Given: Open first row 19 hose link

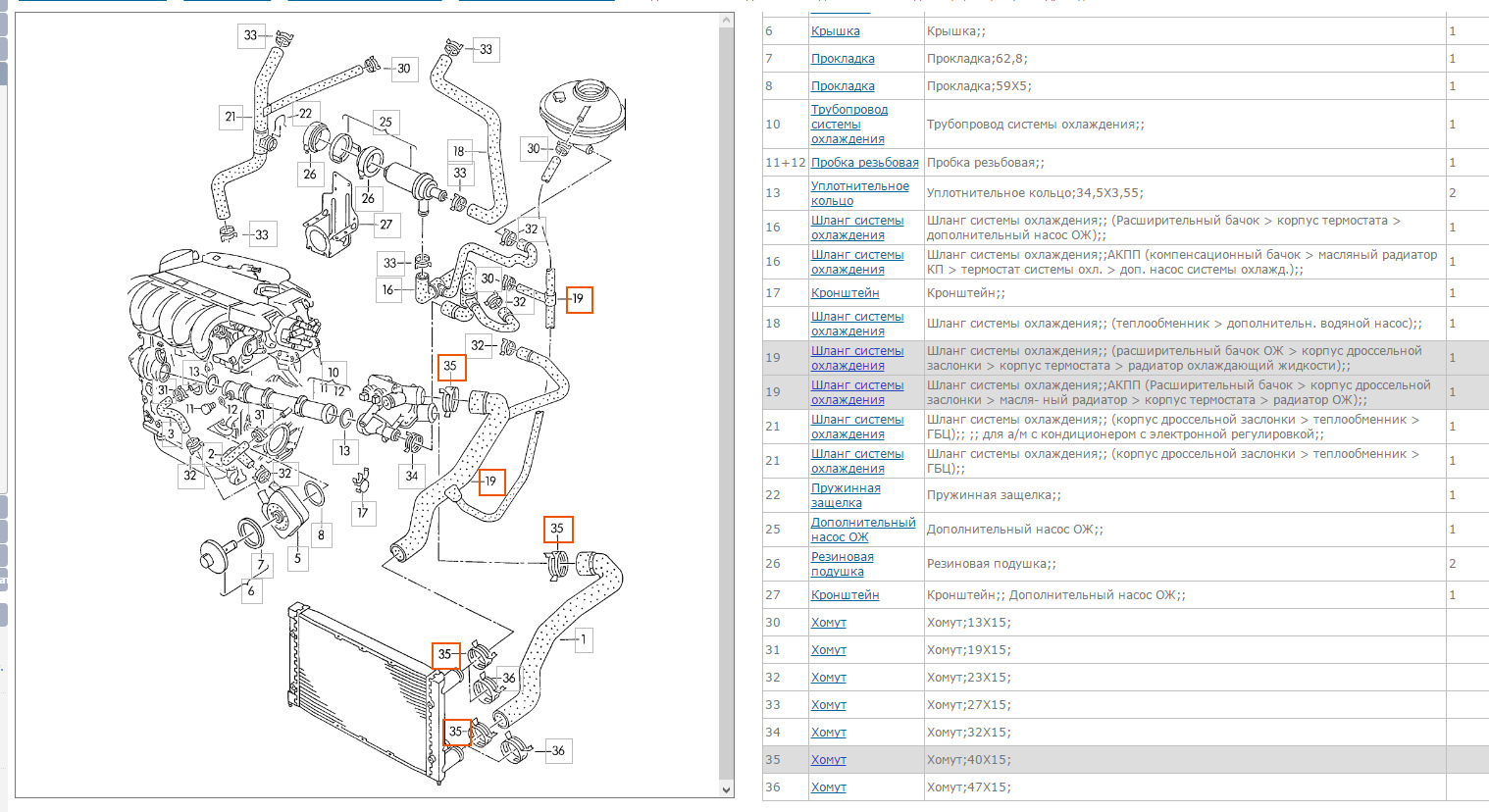Looking at the screenshot, I should [857, 358].
